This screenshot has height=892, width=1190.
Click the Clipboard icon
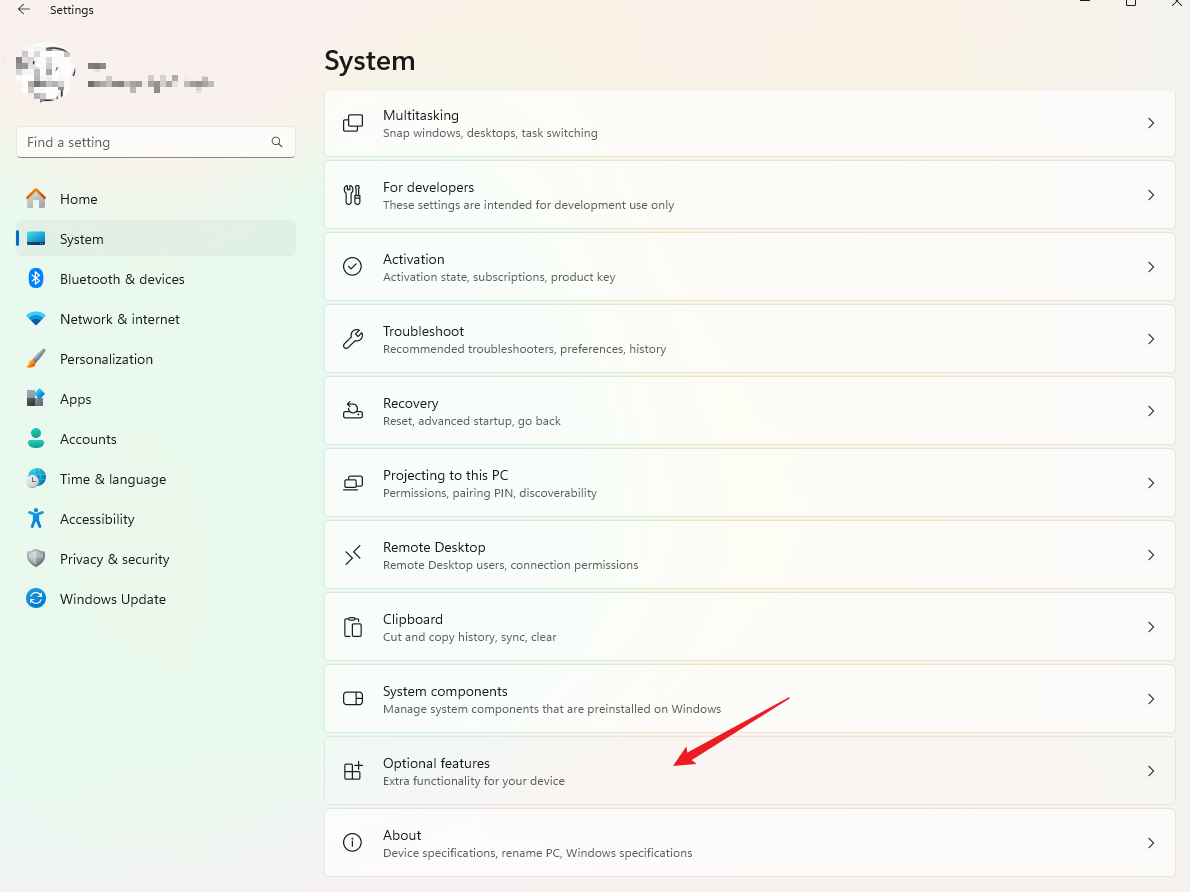(x=353, y=627)
